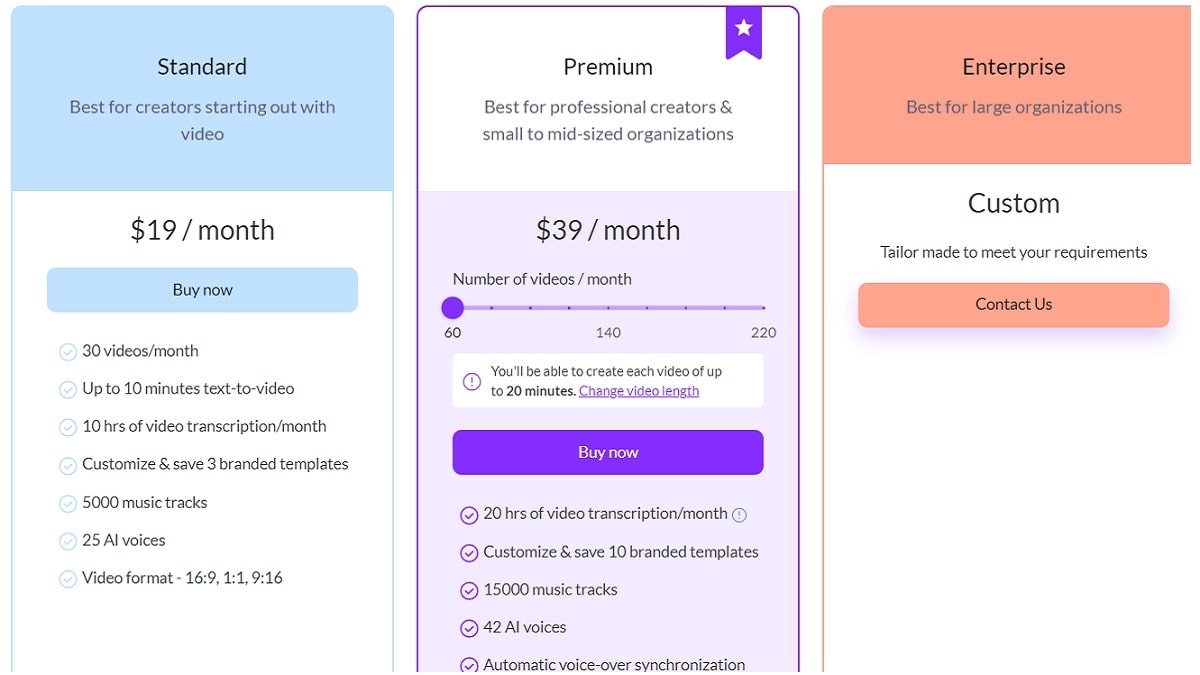Click checkmark icon next to 15000 music tracks
This screenshot has height=675, width=1200.
[469, 591]
